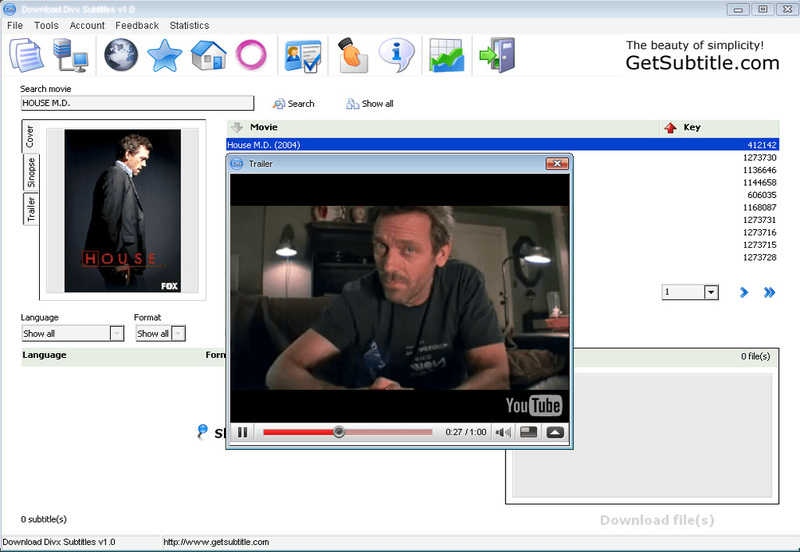
Task: Switch to the Sinopse tab
Action: click(31, 172)
